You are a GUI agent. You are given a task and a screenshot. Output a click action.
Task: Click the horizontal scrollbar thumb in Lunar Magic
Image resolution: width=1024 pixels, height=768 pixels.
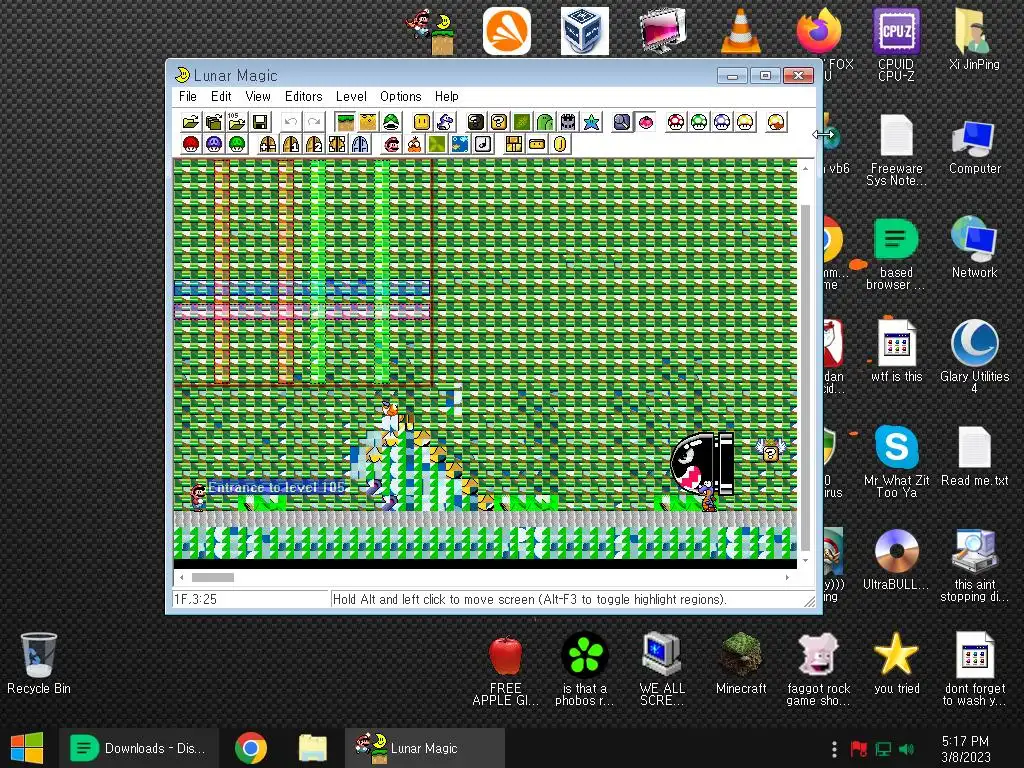pyautogui.click(x=213, y=577)
